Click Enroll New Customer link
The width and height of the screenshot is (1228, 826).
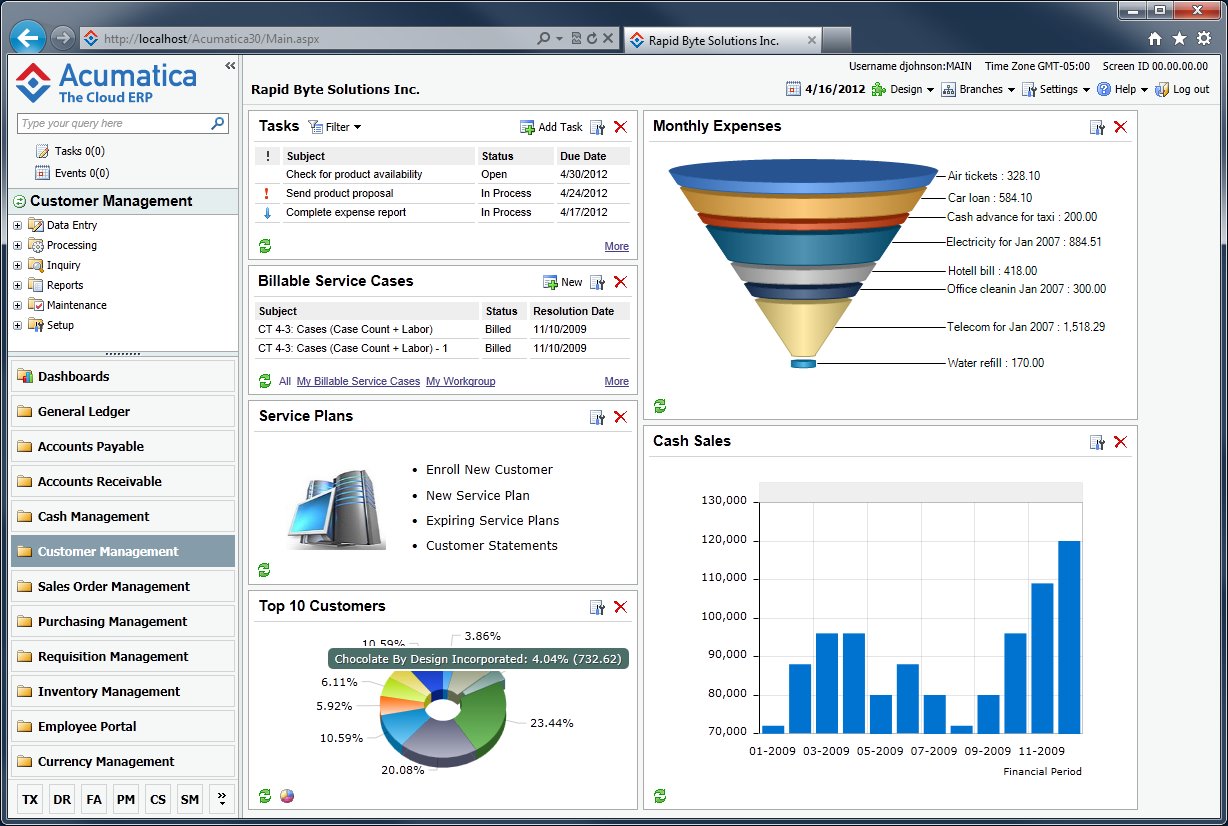click(x=489, y=469)
